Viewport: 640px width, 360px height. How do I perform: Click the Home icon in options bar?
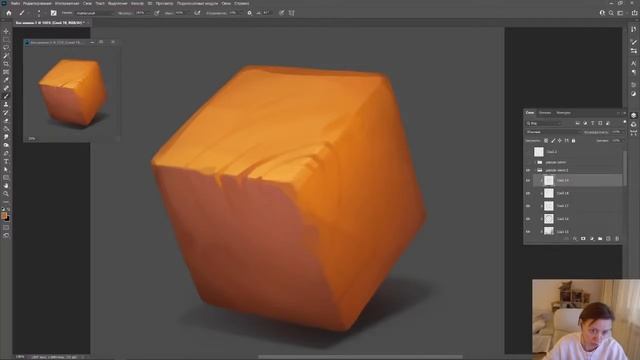pyautogui.click(x=9, y=13)
